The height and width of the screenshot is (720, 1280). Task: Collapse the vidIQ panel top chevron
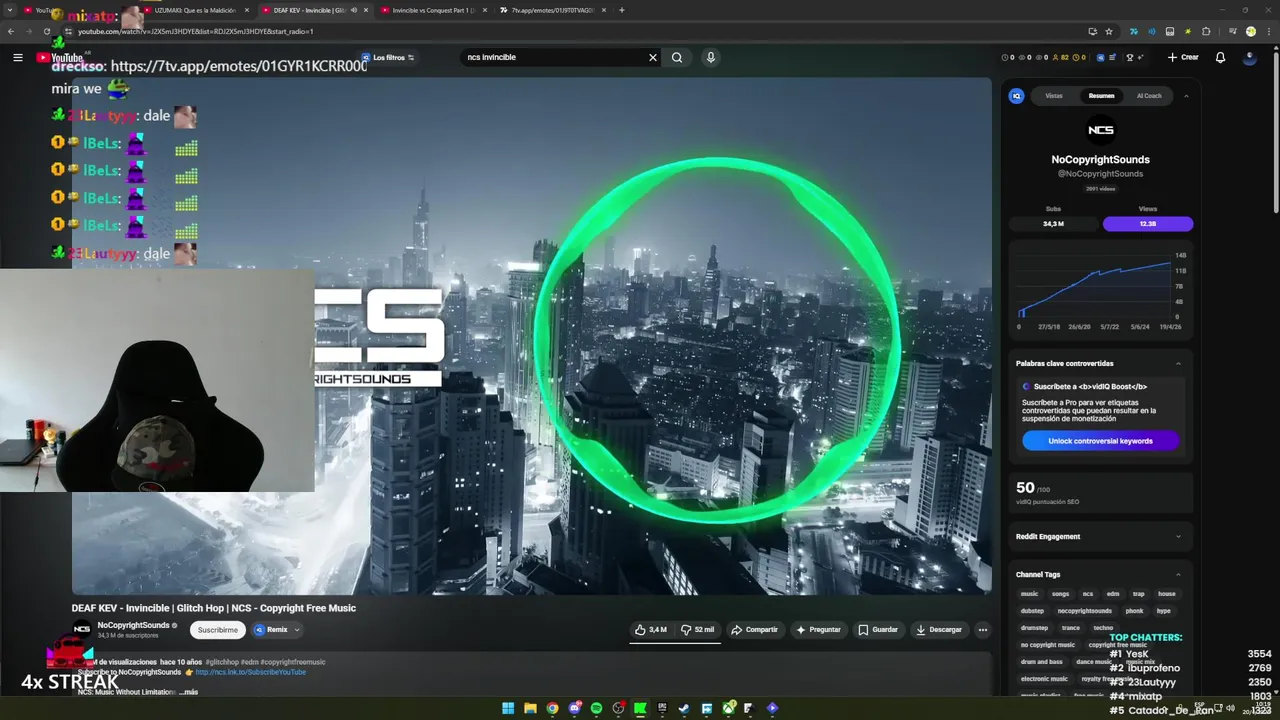(x=1186, y=96)
